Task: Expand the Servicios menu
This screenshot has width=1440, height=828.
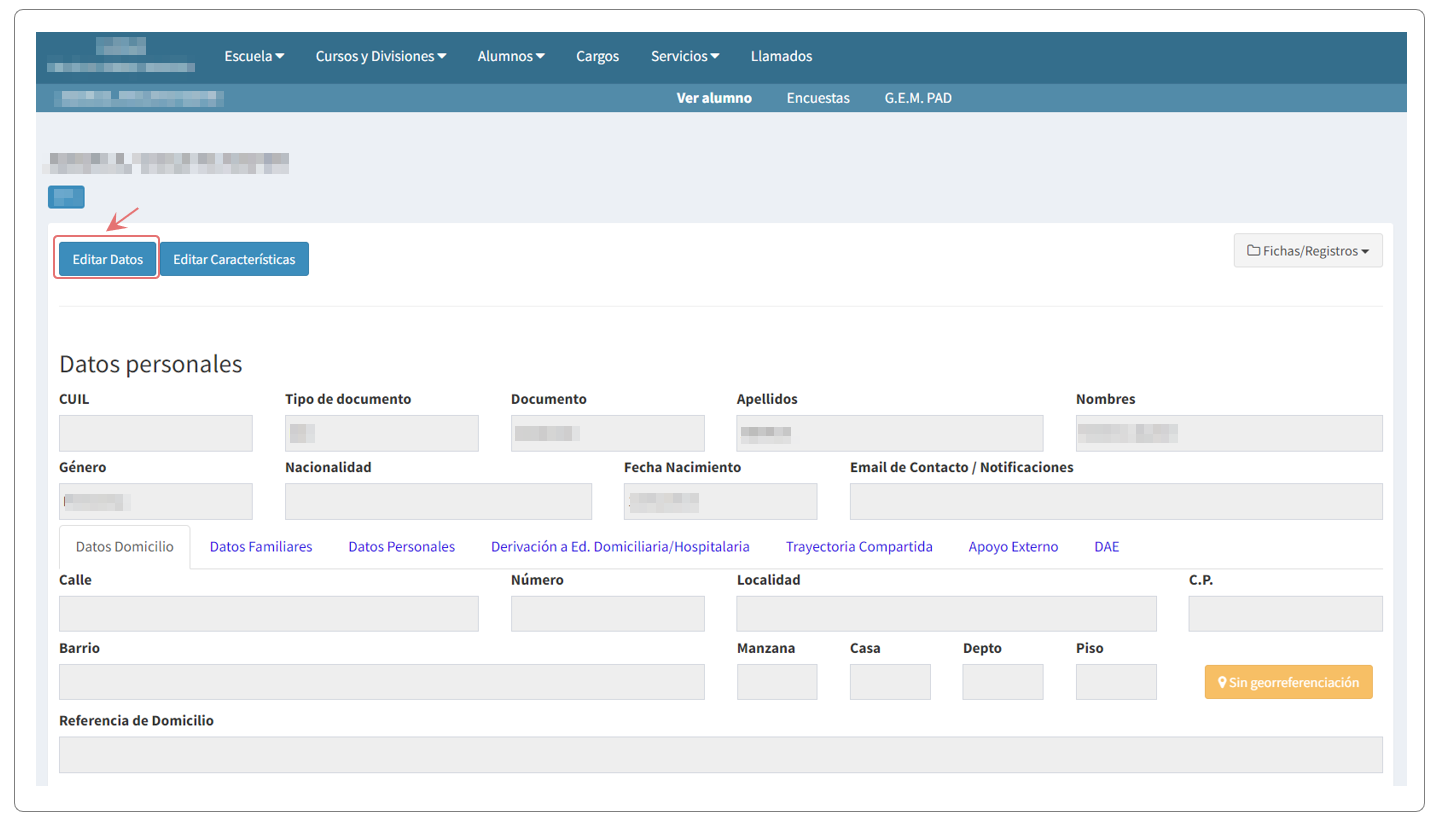Action: pos(685,56)
